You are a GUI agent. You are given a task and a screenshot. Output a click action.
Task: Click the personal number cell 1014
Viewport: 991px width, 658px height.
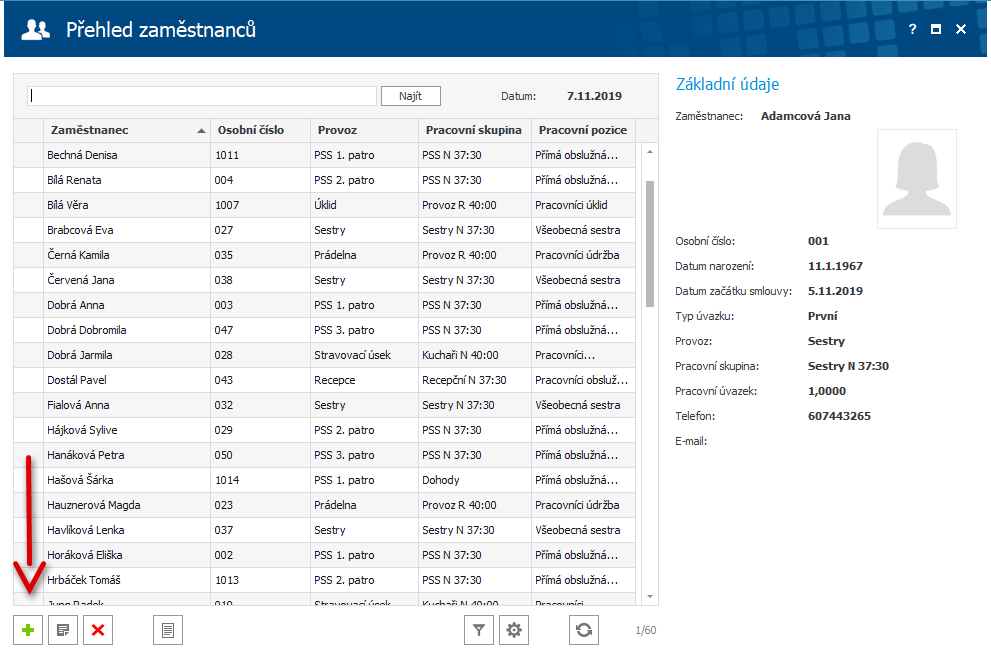pyautogui.click(x=260, y=480)
